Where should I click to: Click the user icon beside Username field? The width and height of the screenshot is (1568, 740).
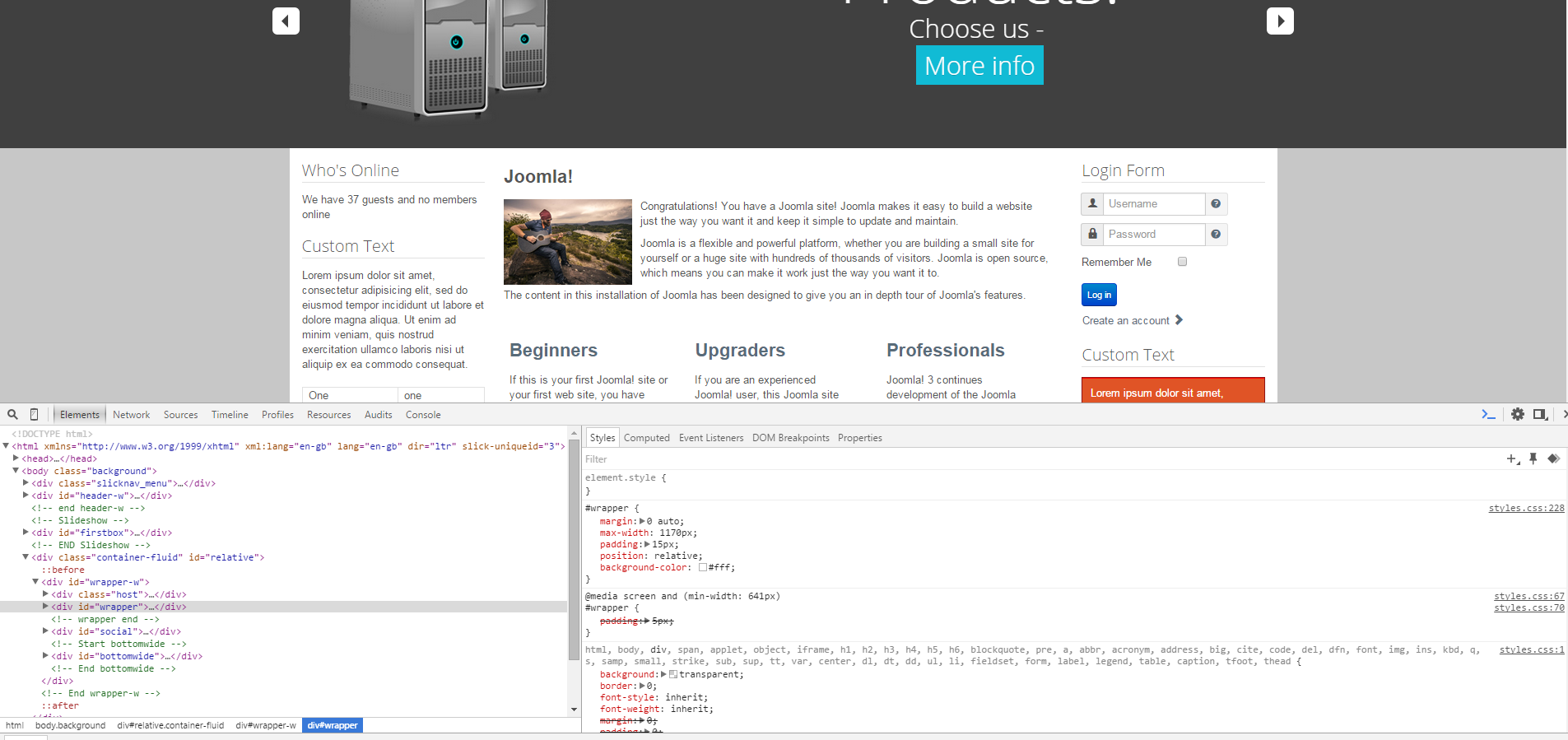pyautogui.click(x=1092, y=203)
